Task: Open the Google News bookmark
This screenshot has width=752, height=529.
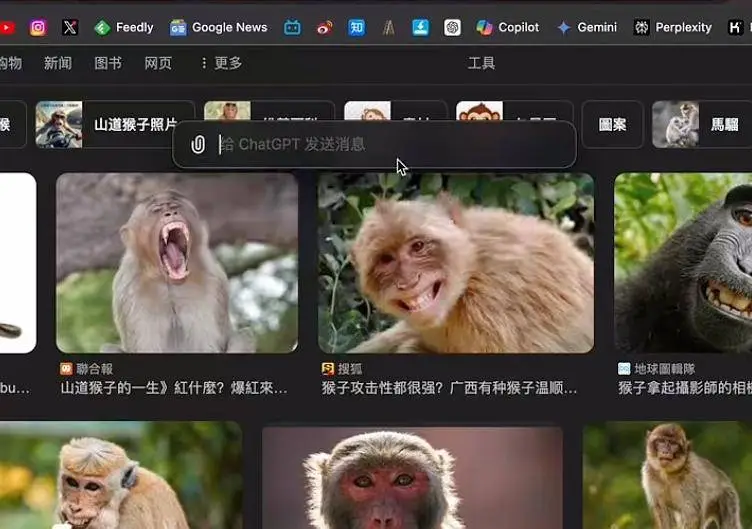Action: (x=218, y=27)
